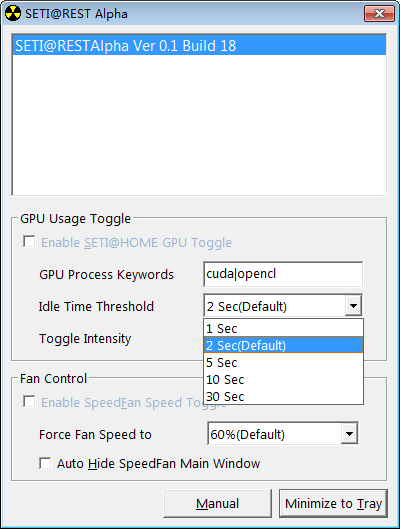Click the 60%(Default) fan speed combo box
400x529 pixels.
(283, 434)
